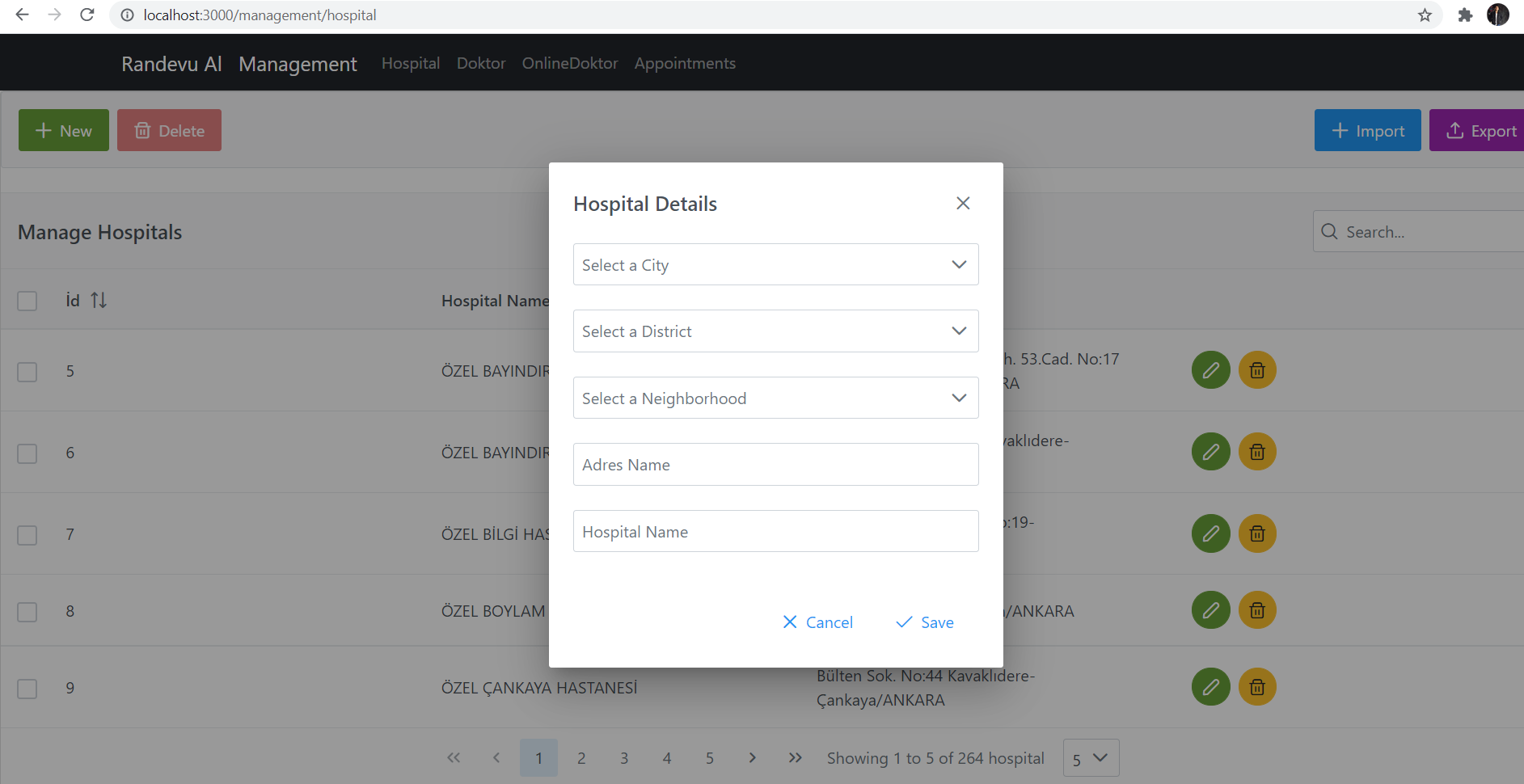Click the Import button
Viewport: 1524px width, 784px height.
click(x=1366, y=130)
